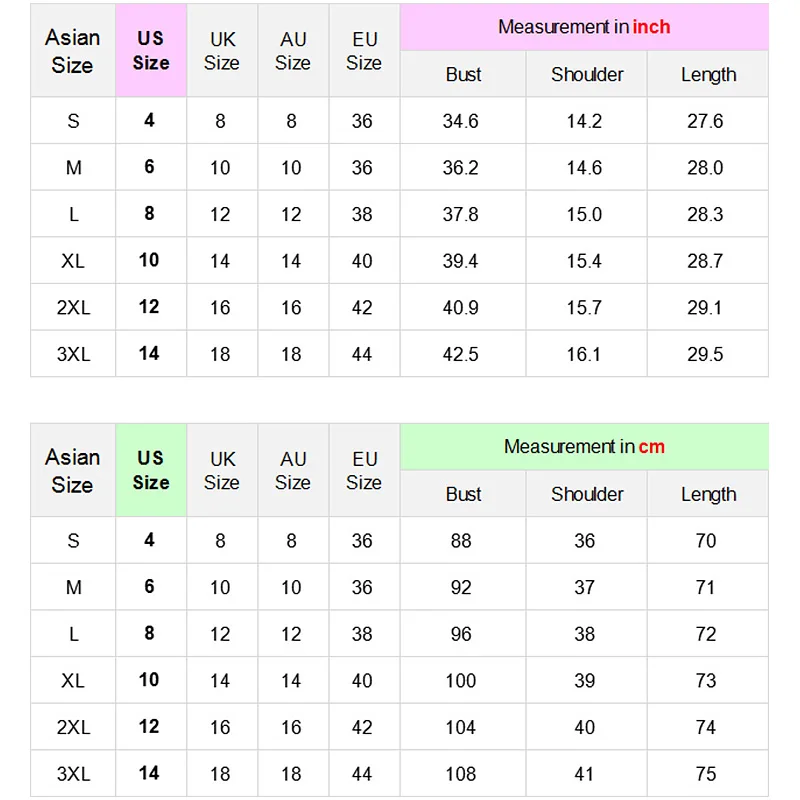Click the 100 bust value for XL

coord(461,681)
